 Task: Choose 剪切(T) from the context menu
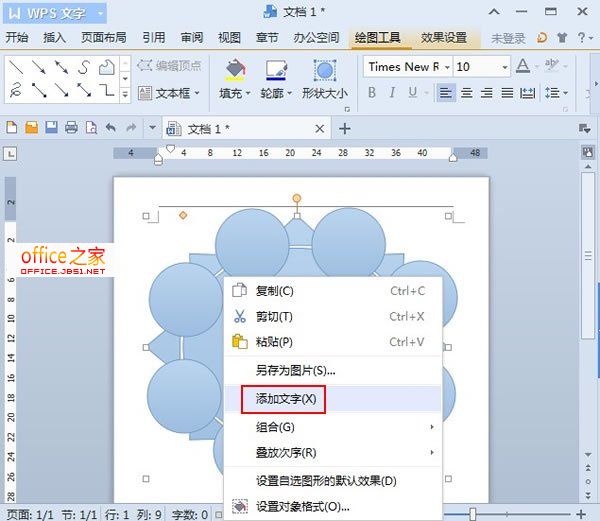tap(333, 316)
